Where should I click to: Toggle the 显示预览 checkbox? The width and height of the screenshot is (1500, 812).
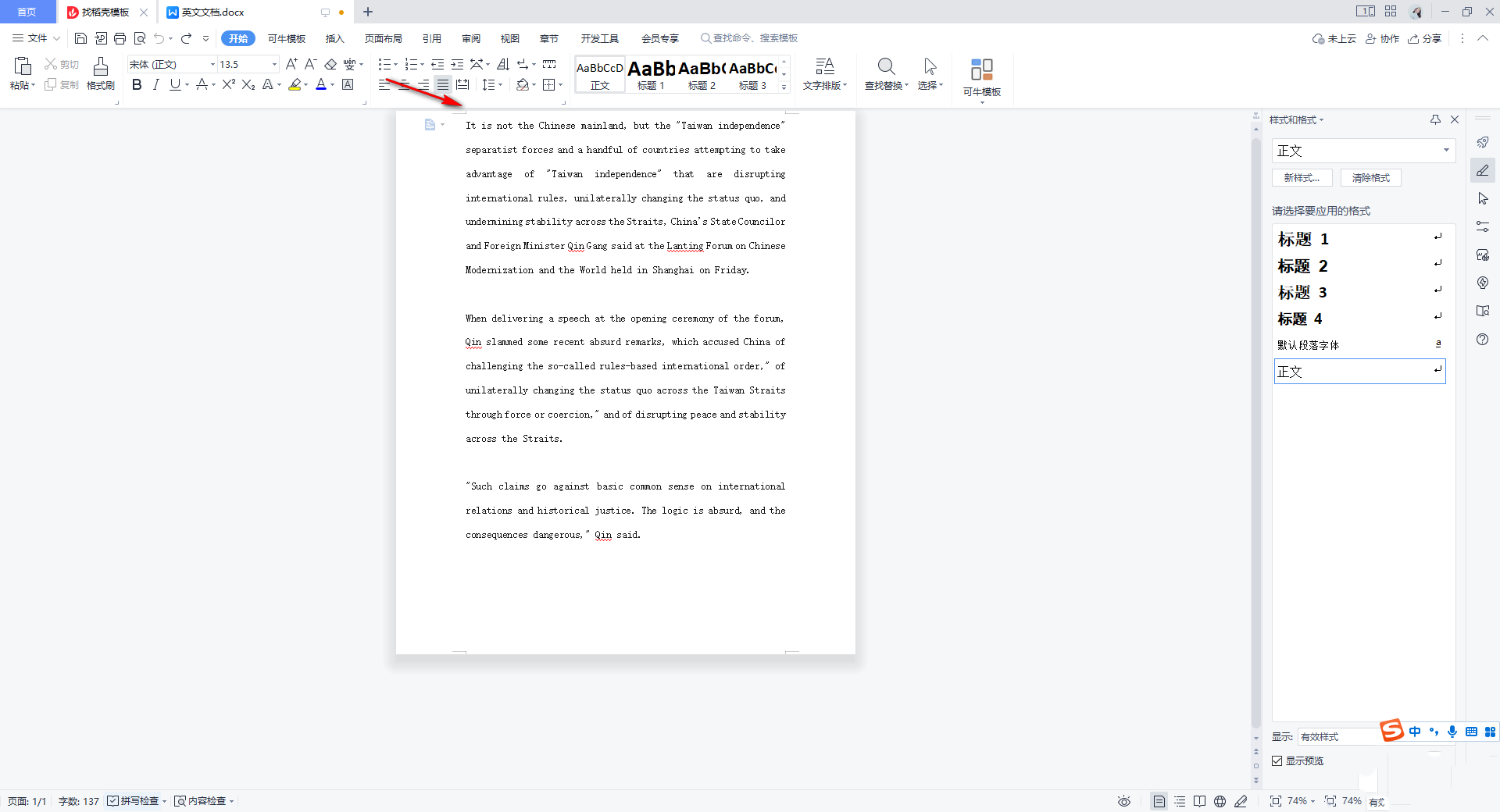[x=1277, y=760]
